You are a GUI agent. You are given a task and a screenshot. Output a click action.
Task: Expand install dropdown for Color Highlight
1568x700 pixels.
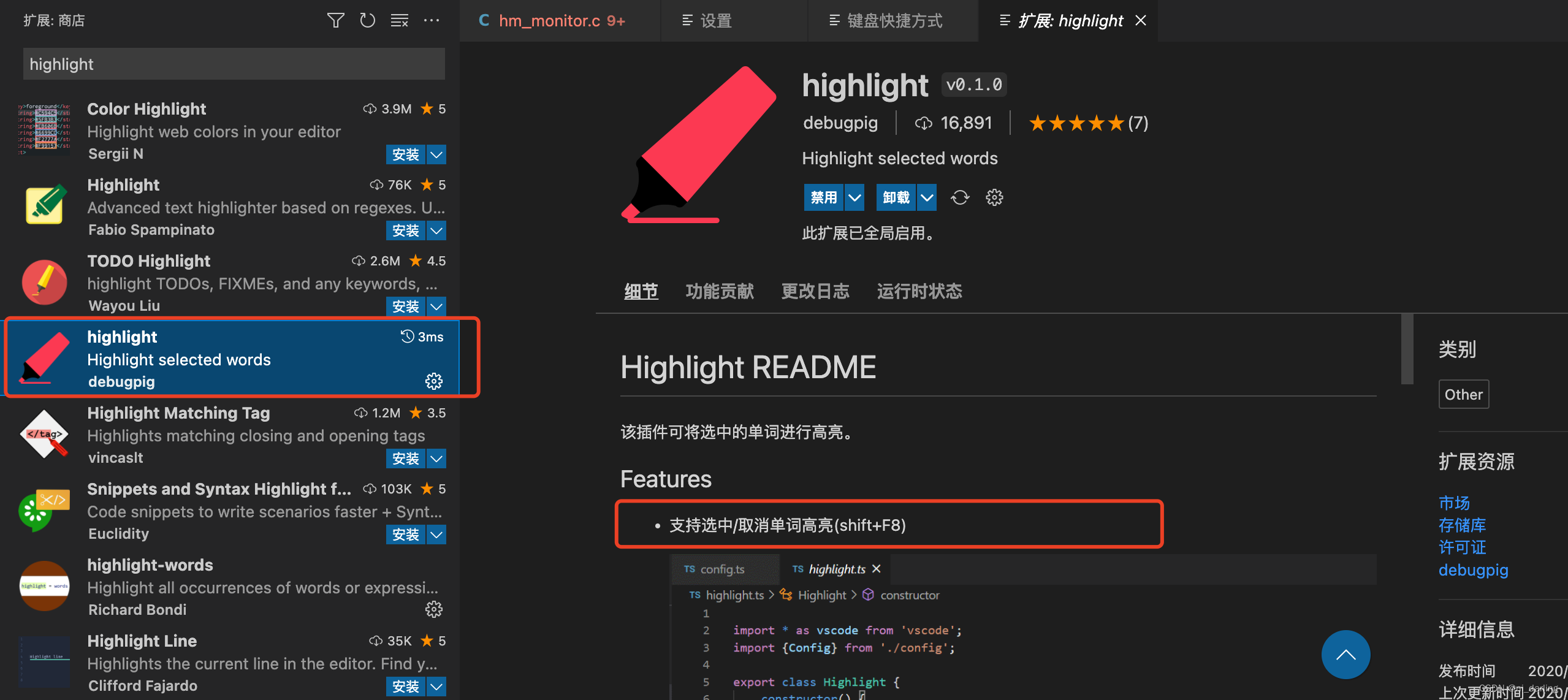[436, 154]
